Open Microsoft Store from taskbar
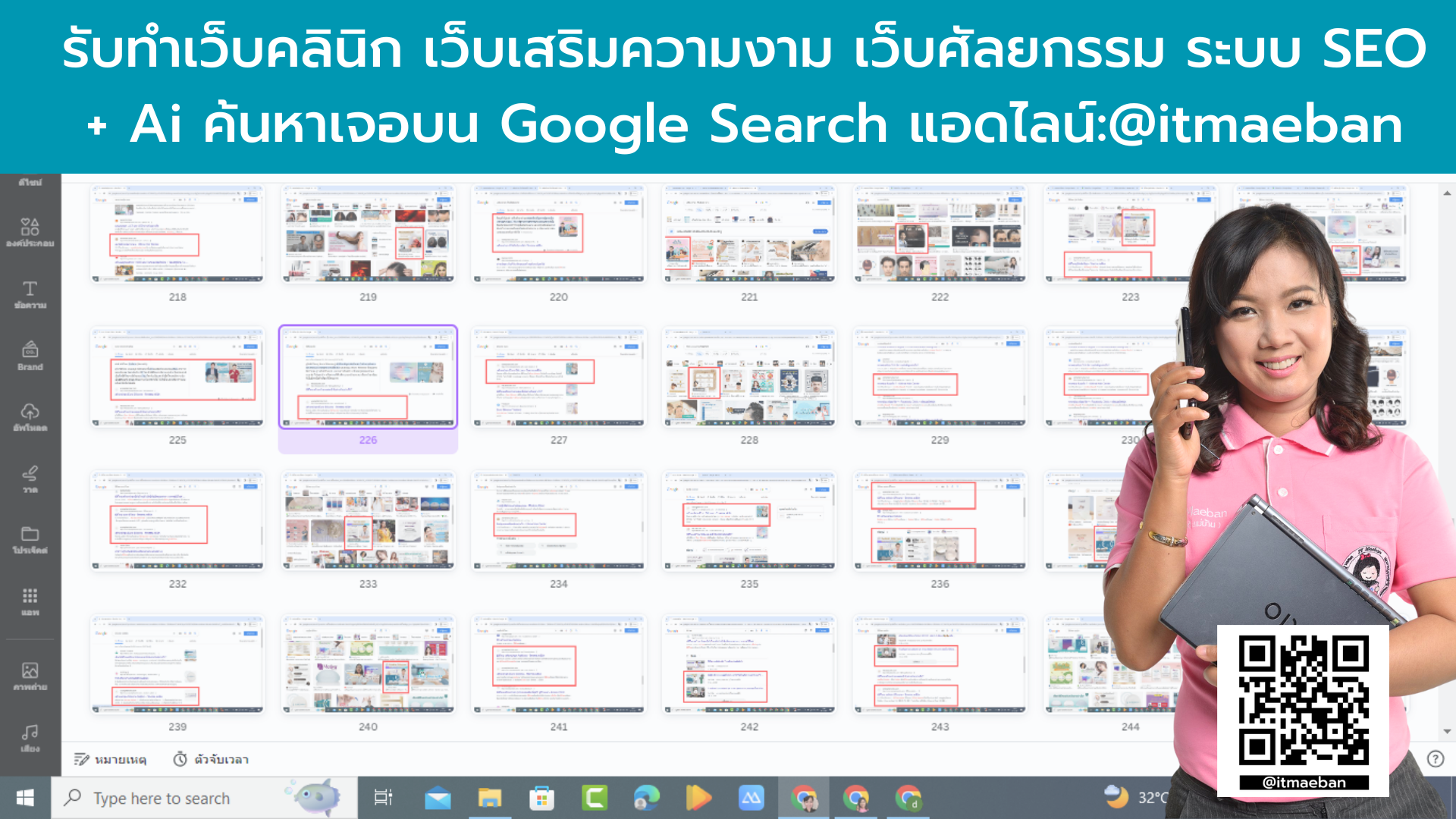This screenshot has height=819, width=1456. (541, 798)
